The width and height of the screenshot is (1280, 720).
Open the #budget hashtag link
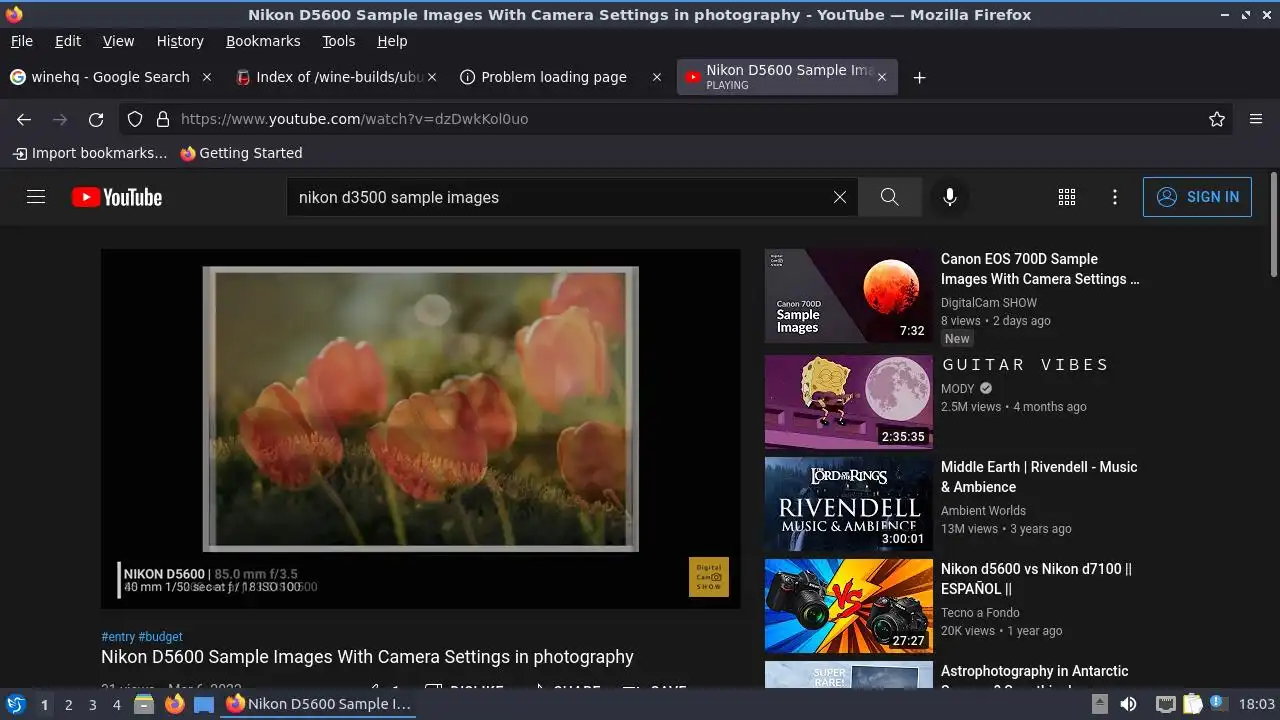tap(160, 636)
